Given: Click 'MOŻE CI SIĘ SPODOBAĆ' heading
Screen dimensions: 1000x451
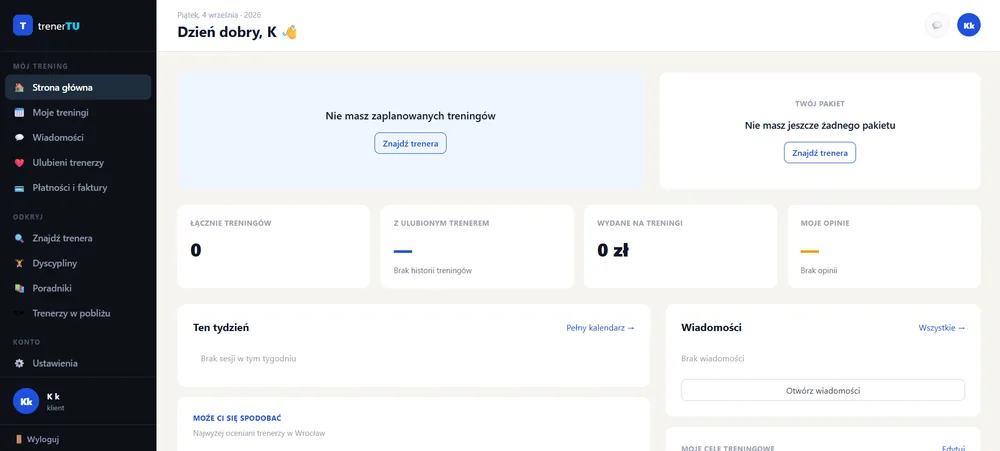Looking at the screenshot, I should point(237,418).
